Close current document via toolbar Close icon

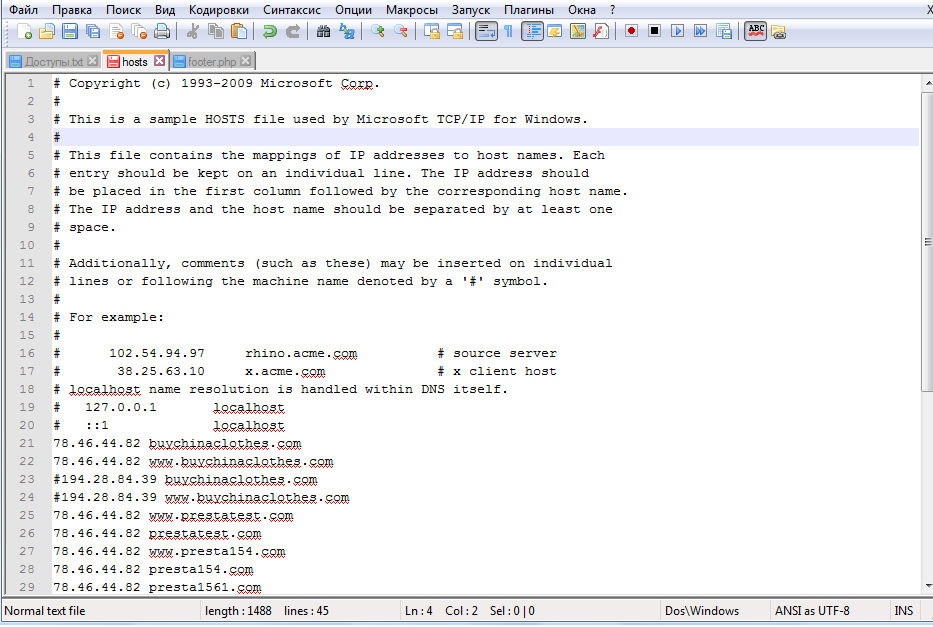(x=116, y=31)
